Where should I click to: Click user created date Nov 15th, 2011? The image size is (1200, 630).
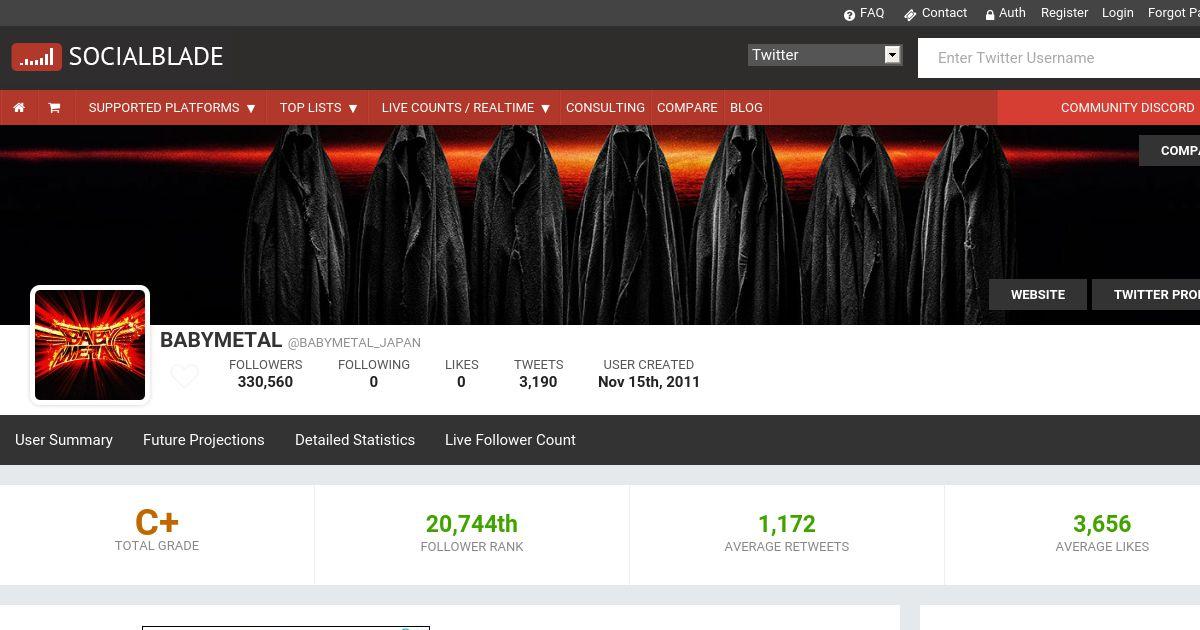pos(649,382)
